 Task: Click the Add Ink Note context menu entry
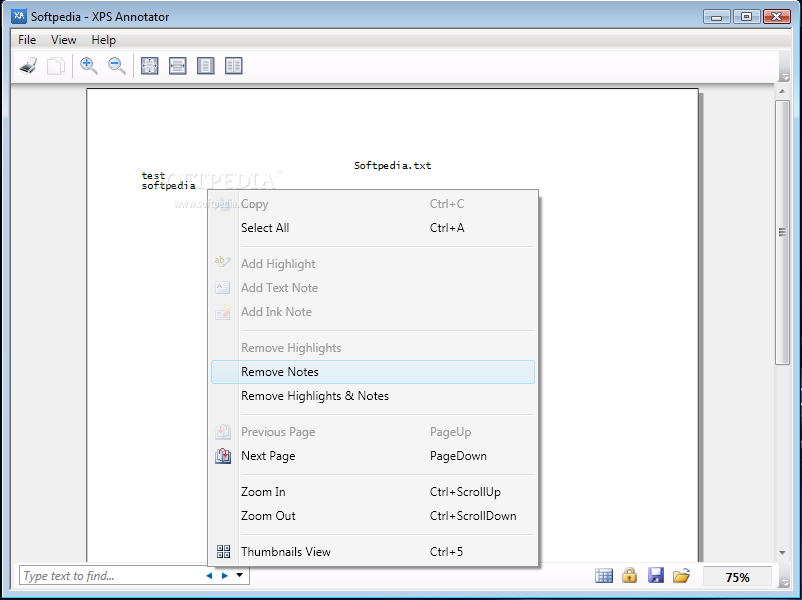[x=373, y=312]
